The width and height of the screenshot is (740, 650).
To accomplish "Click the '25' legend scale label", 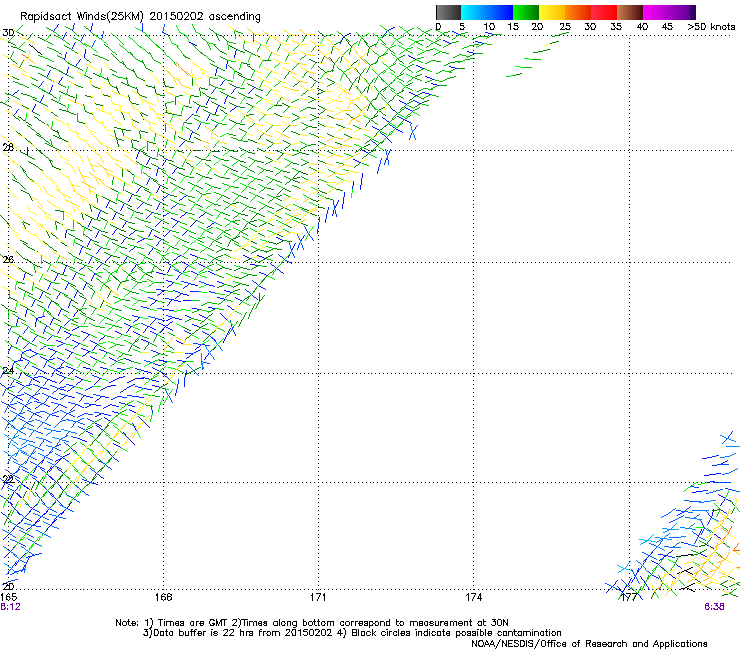I will [x=565, y=26].
